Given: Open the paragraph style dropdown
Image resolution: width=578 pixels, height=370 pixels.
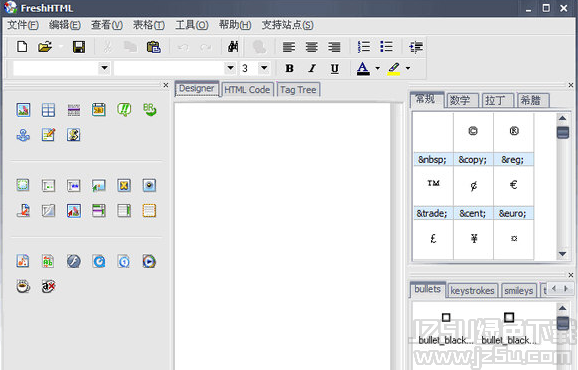Looking at the screenshot, I should point(104,68).
